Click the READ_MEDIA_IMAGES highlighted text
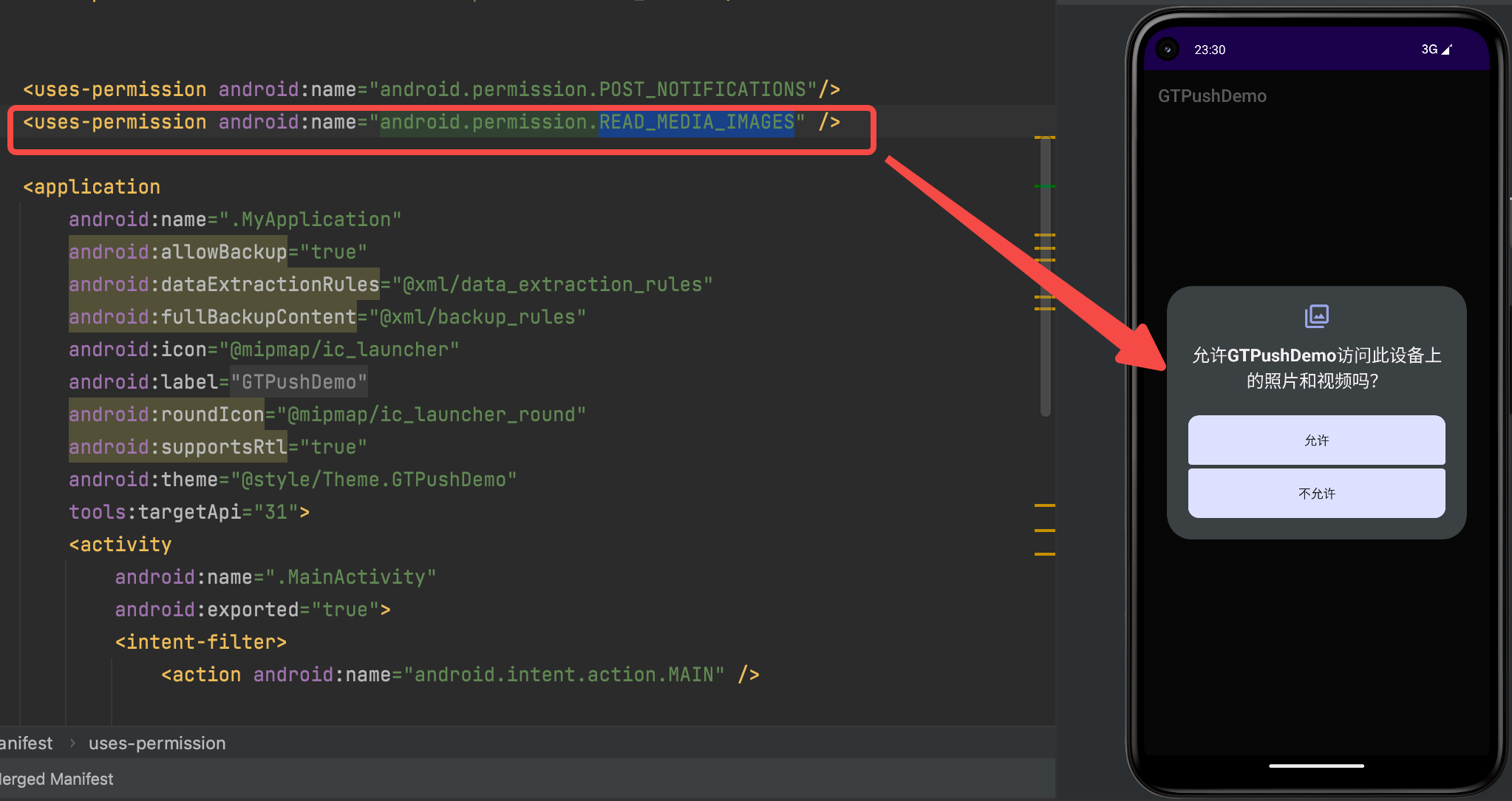 point(696,122)
